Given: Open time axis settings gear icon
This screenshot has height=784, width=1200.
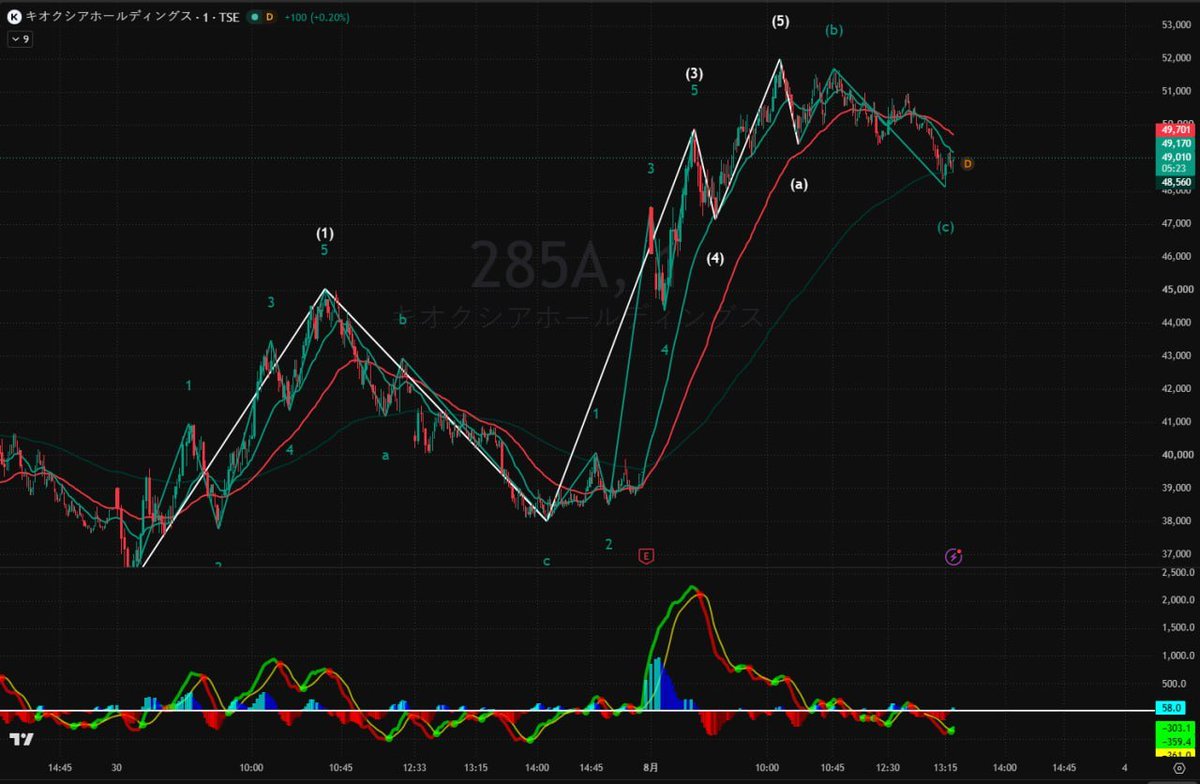Looking at the screenshot, I should pyautogui.click(x=1178, y=768).
